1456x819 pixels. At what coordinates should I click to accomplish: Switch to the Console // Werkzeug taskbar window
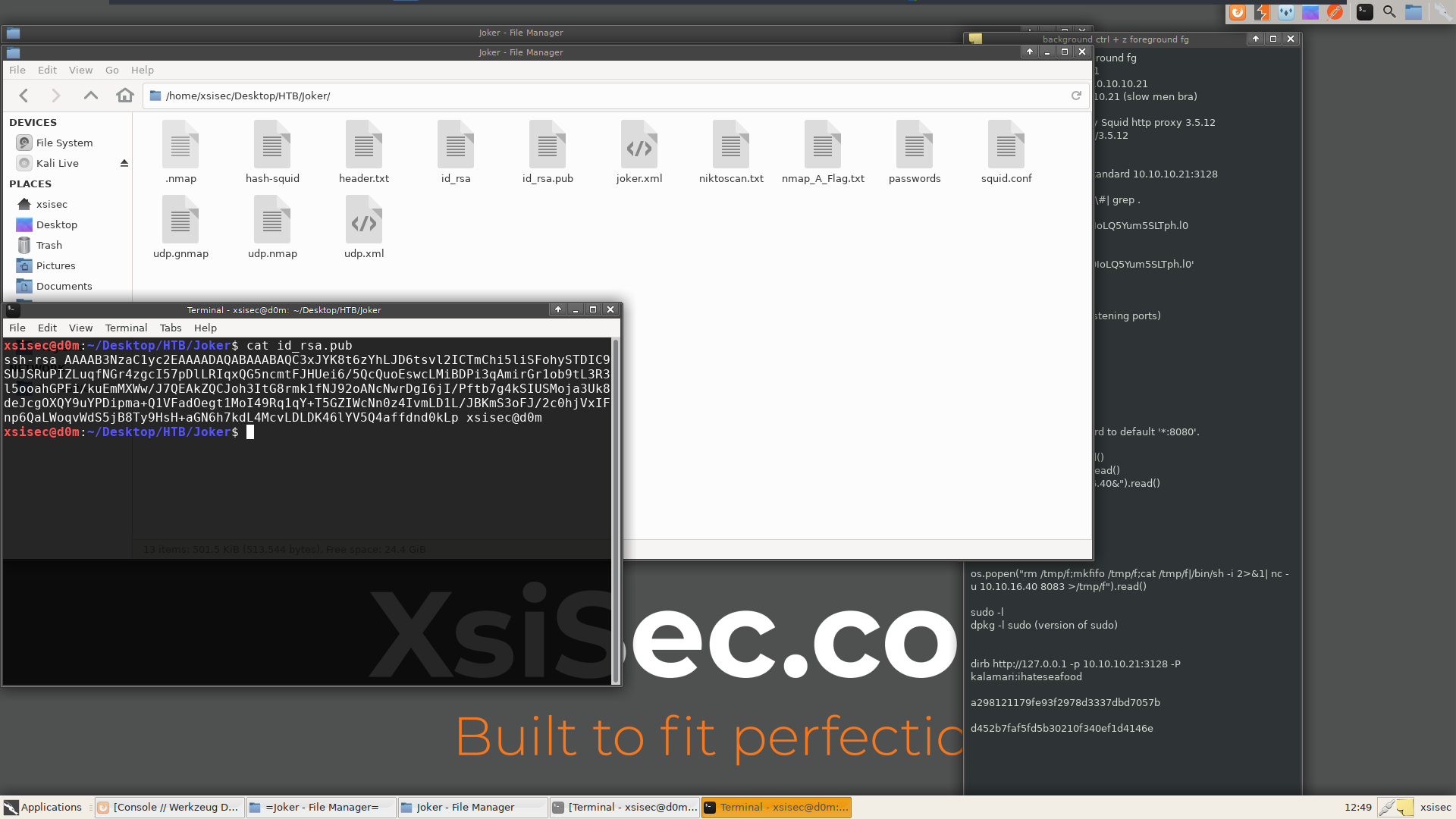pos(170,807)
